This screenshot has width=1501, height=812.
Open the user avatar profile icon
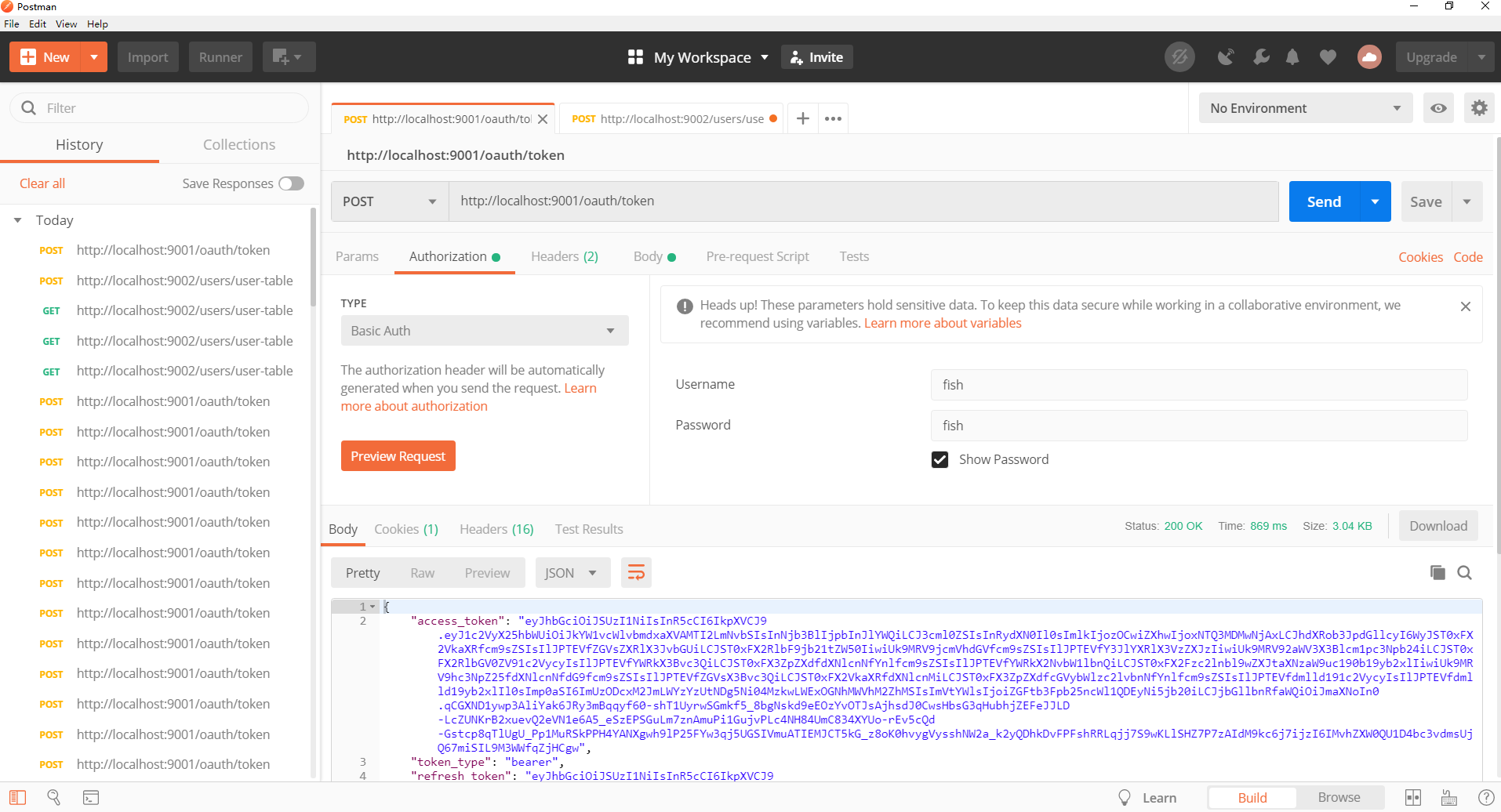click(x=1369, y=57)
